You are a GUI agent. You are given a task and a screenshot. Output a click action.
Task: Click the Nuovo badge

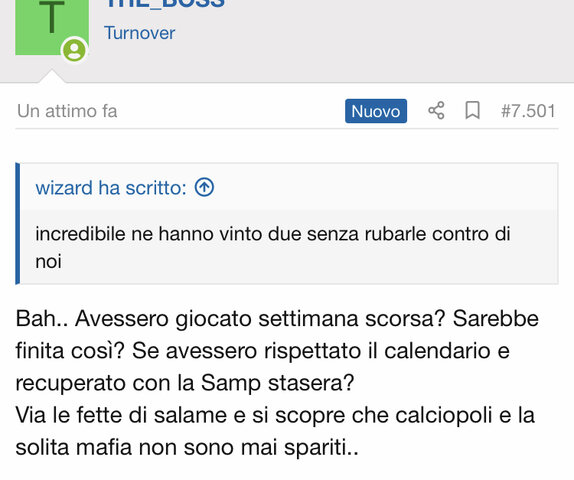pos(376,111)
